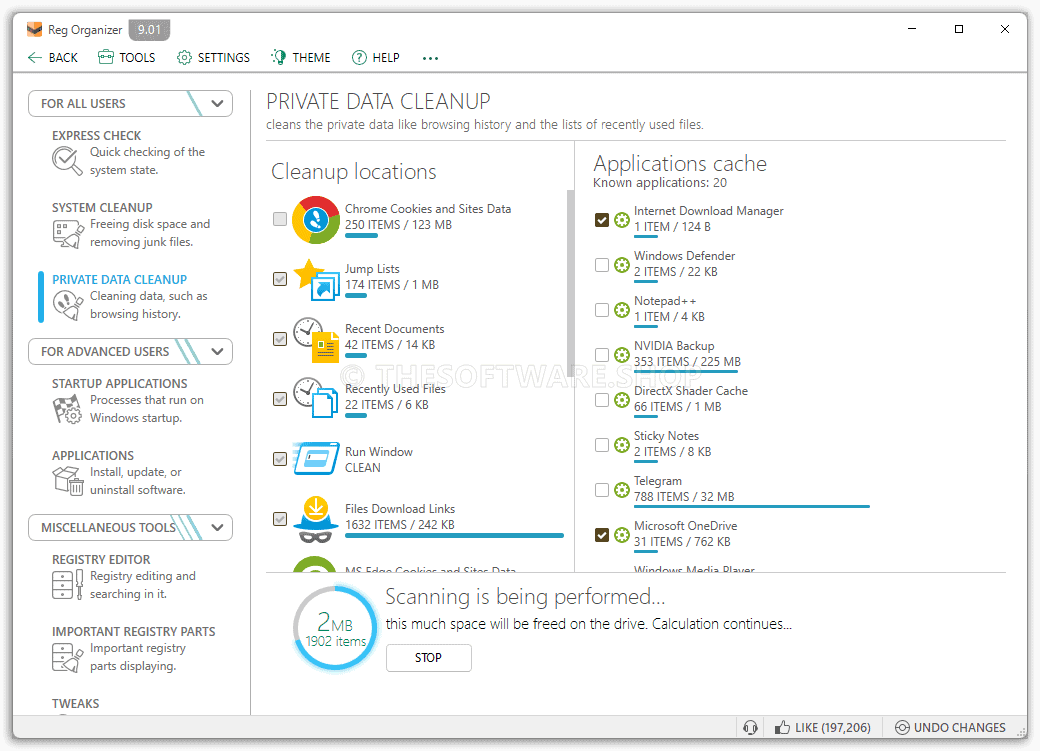Viewport: 1040px width, 751px height.
Task: Click the gear icon next to Notepad++
Action: point(621,310)
